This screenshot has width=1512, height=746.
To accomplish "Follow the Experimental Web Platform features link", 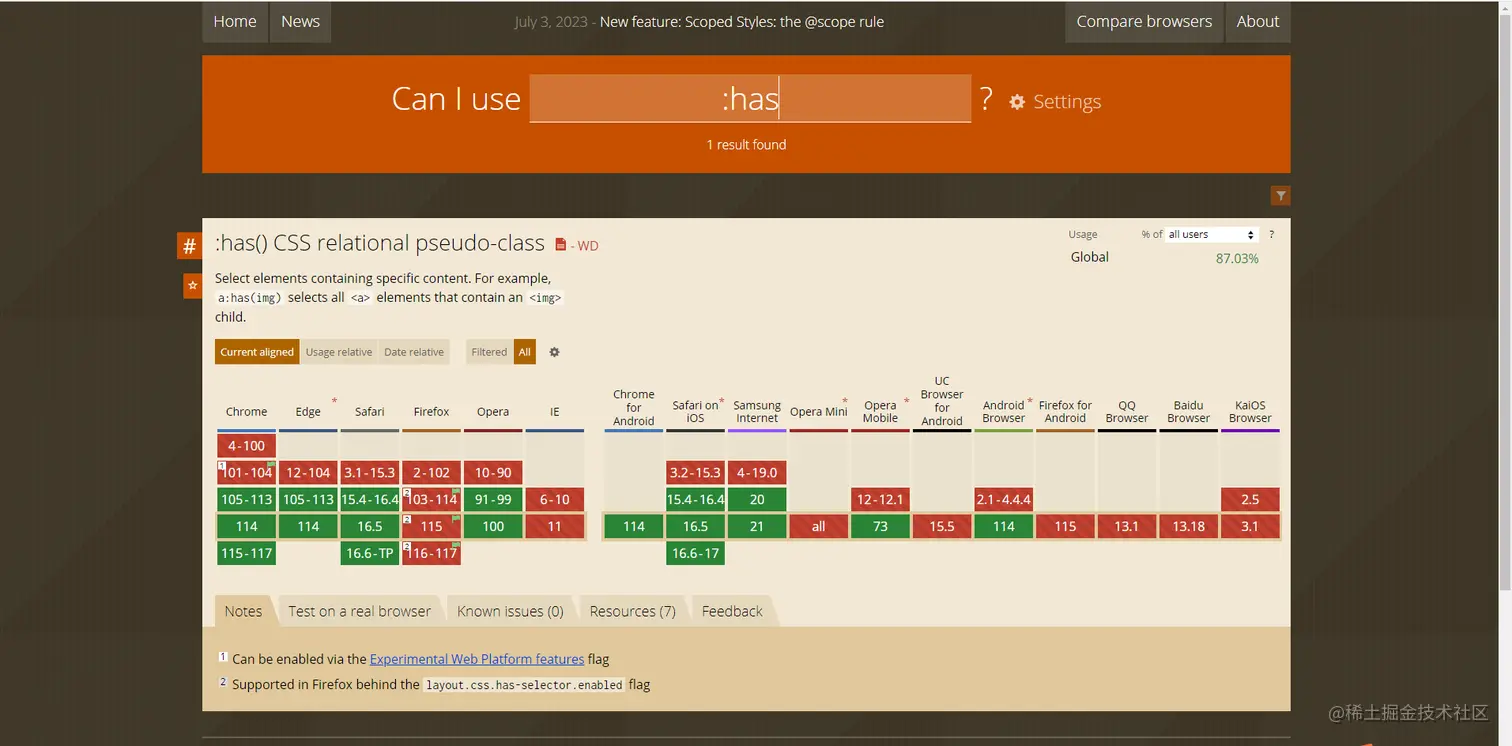I will click(x=477, y=659).
